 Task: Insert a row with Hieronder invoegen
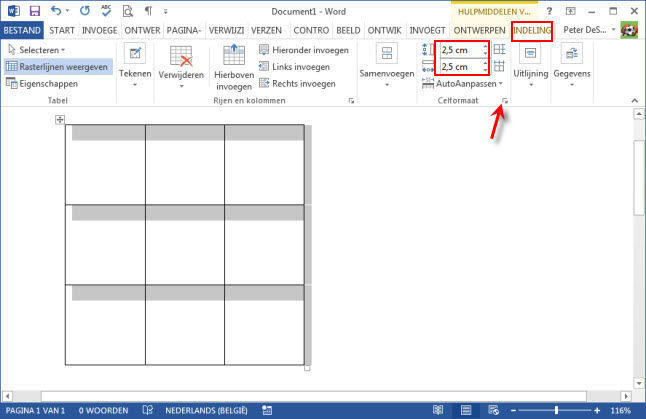click(x=304, y=50)
